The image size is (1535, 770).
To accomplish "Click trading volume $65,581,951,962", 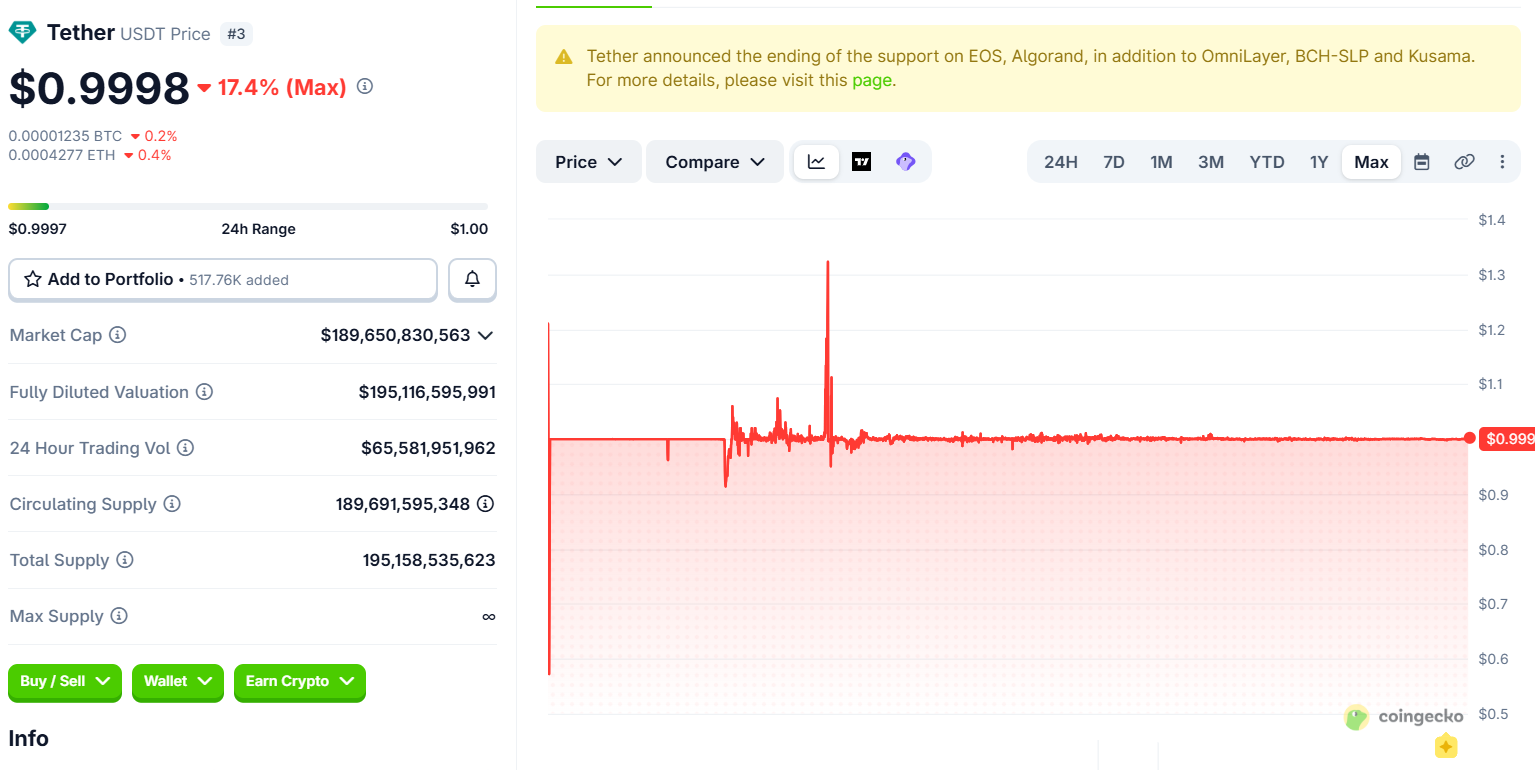I will (428, 448).
